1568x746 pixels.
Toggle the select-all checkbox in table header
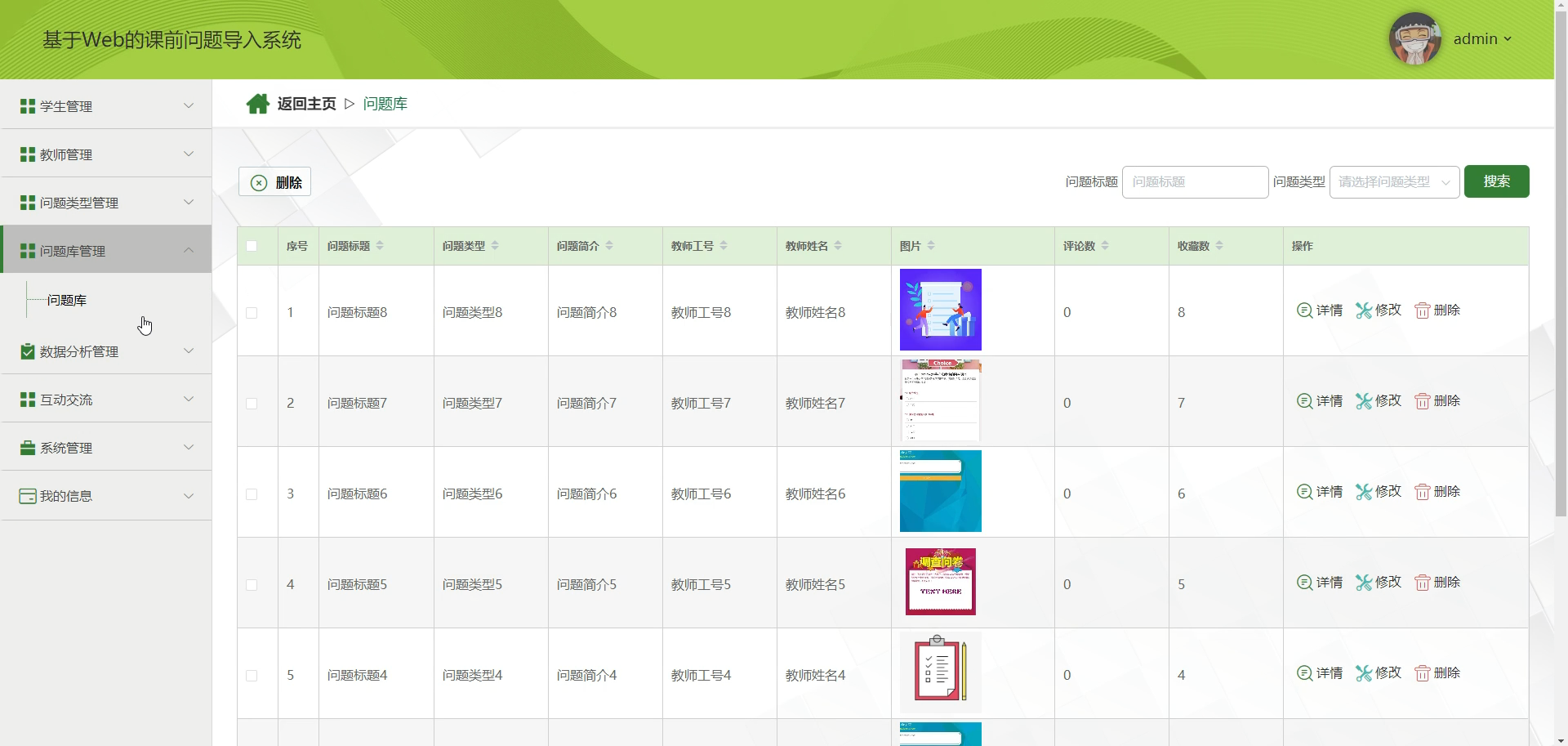[x=252, y=246]
